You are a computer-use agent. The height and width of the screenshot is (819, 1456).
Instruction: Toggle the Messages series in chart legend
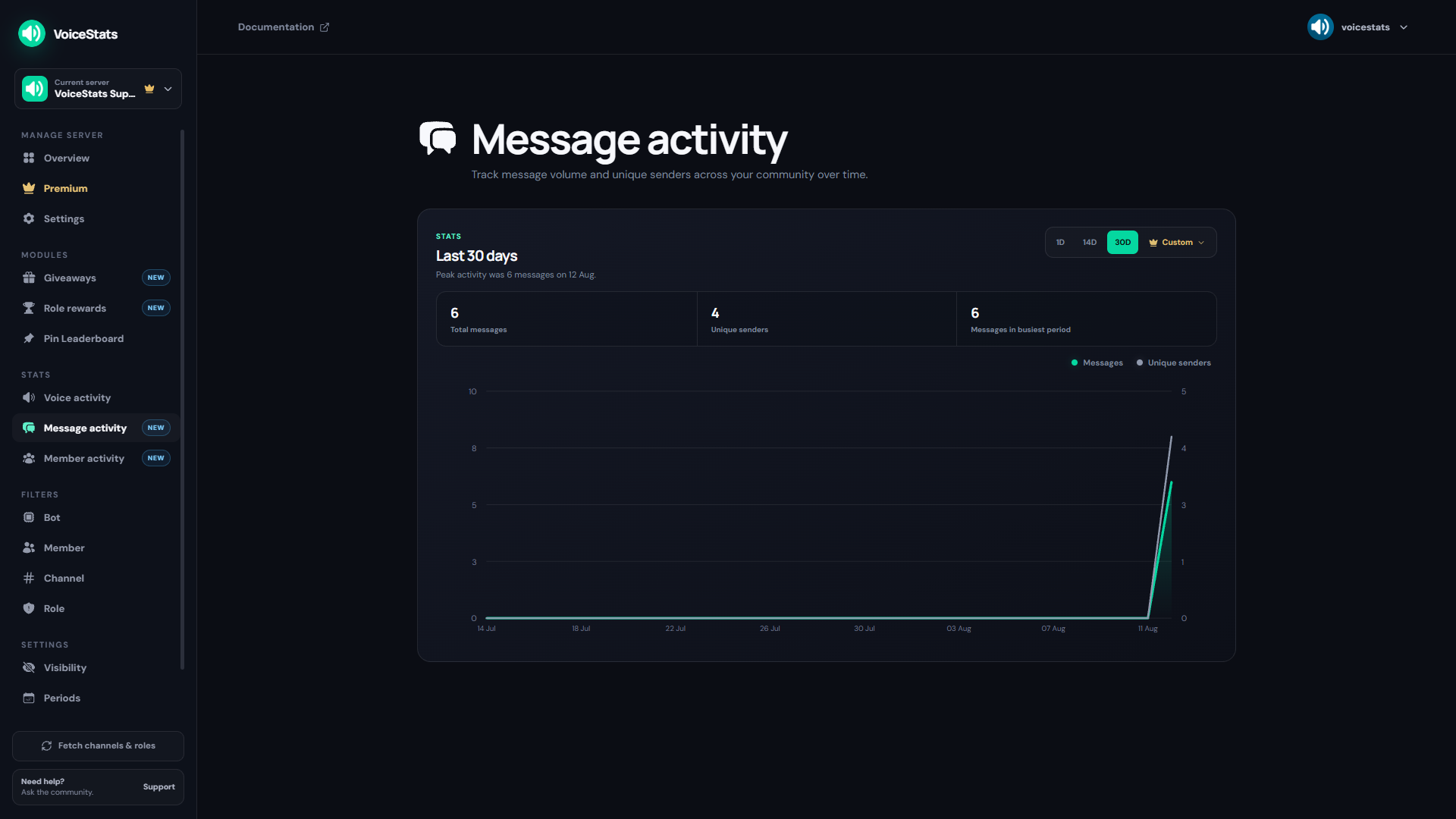coord(1097,362)
